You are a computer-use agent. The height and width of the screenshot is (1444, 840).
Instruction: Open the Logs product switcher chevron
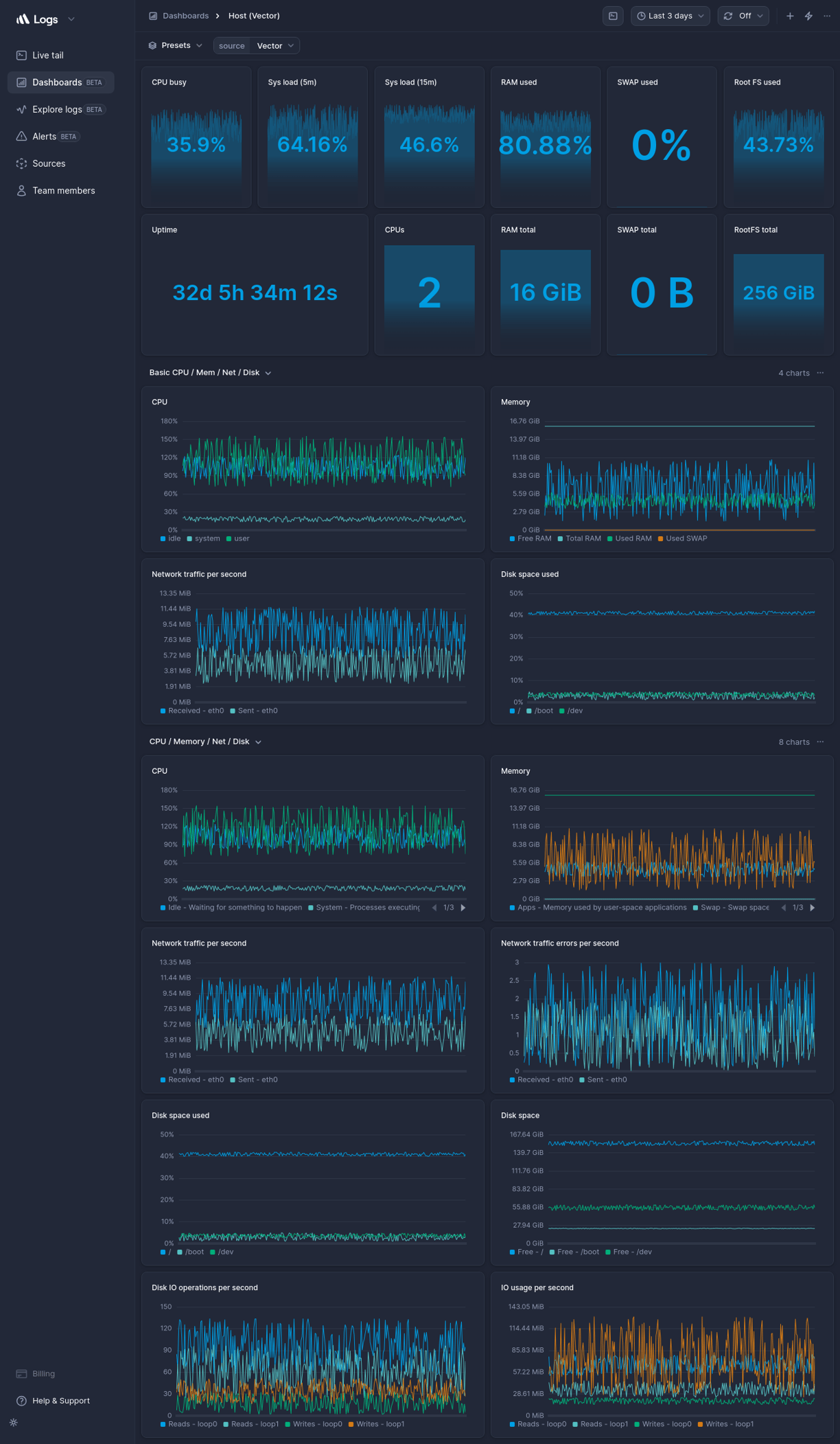point(71,19)
